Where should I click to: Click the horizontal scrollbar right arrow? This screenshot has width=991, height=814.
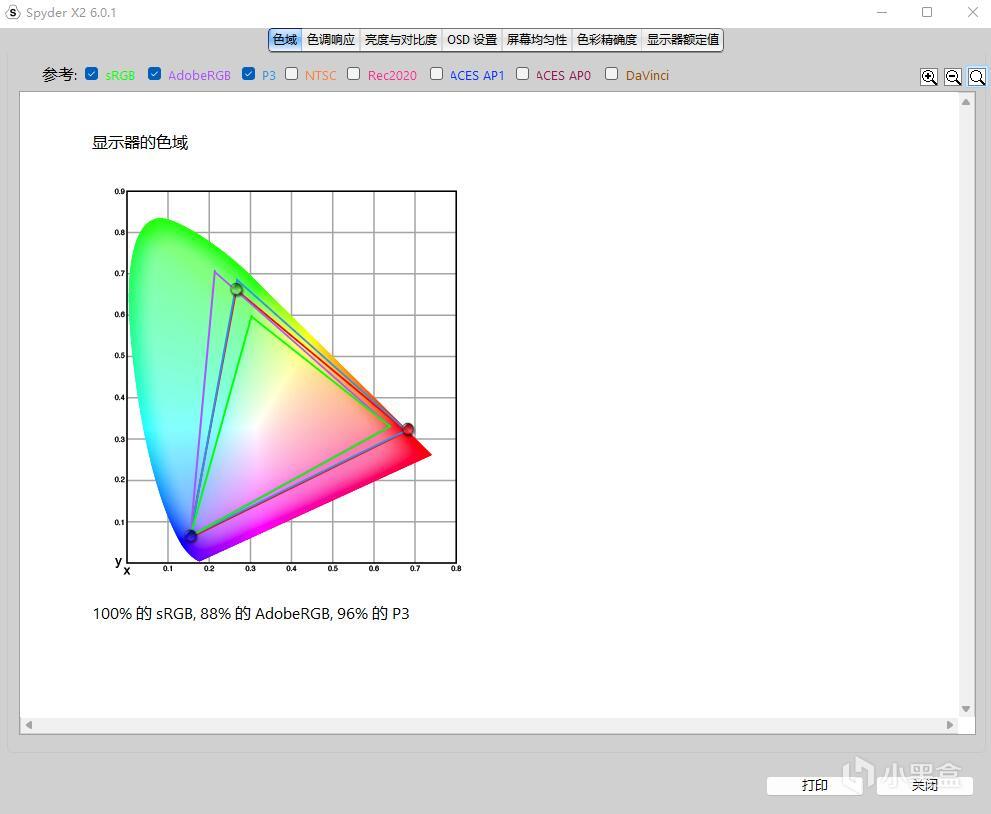coord(950,726)
